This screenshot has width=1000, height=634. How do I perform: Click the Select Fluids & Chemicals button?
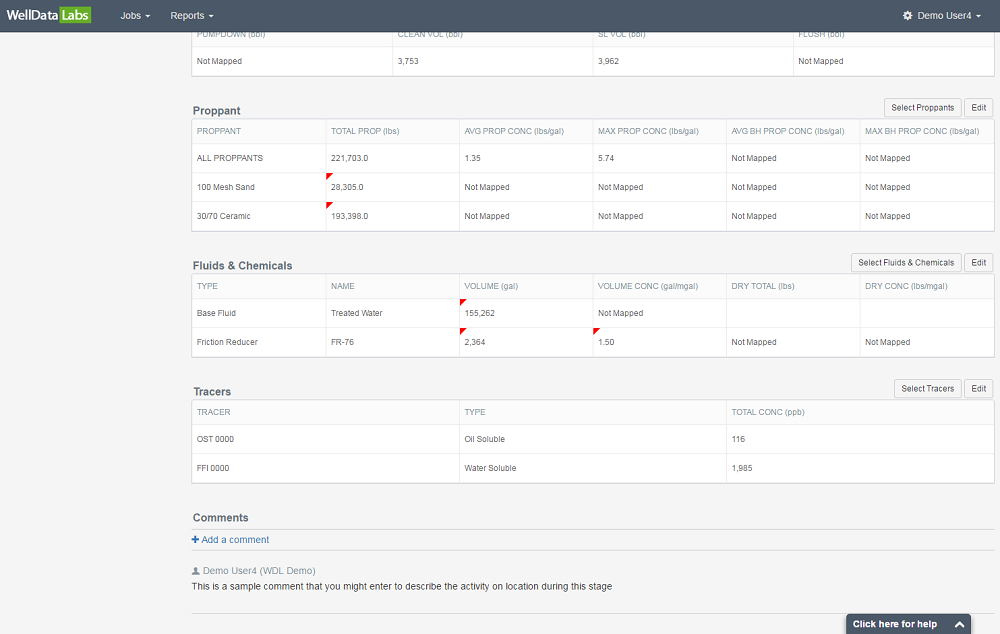(x=906, y=263)
